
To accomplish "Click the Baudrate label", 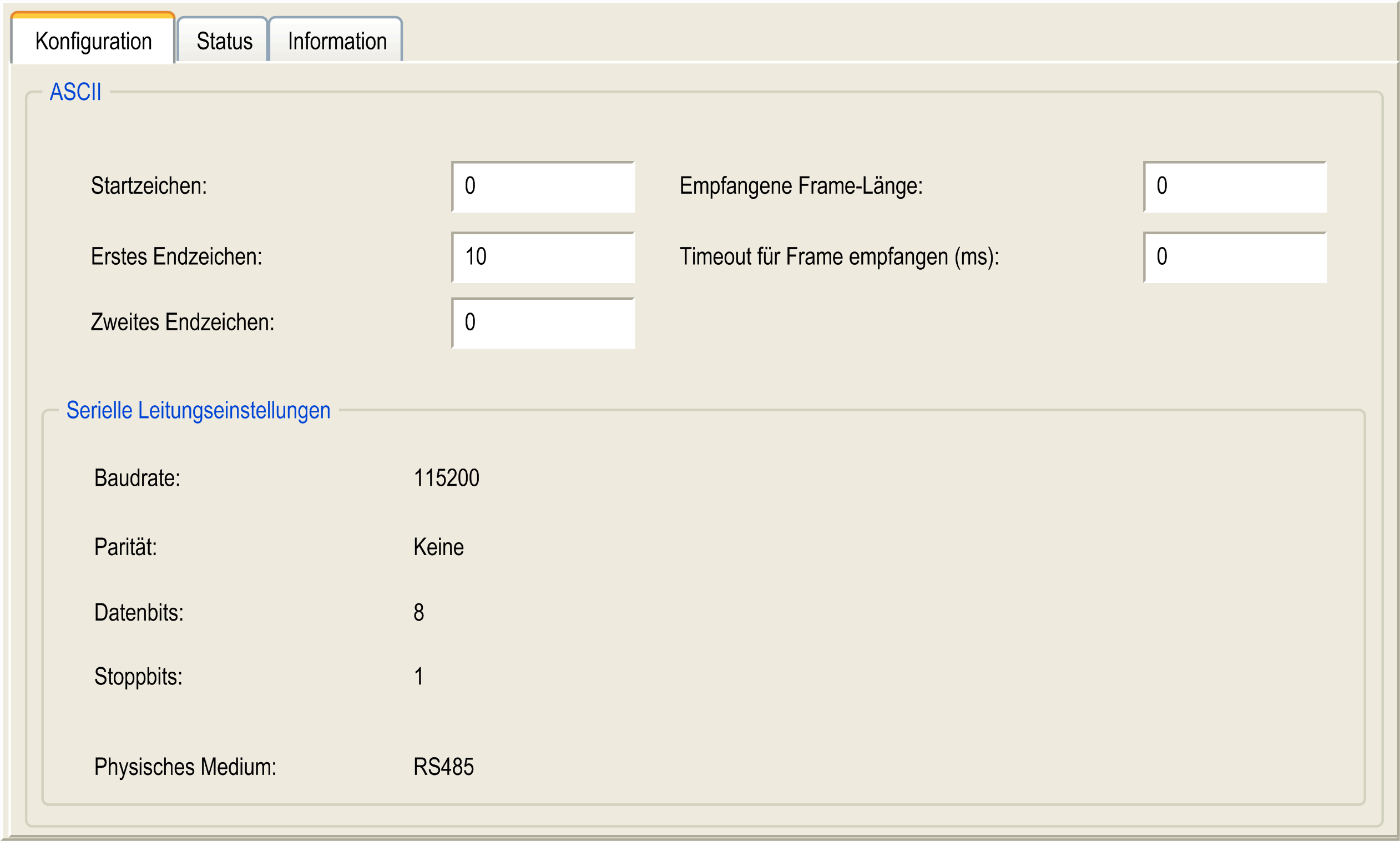I will 137,478.
